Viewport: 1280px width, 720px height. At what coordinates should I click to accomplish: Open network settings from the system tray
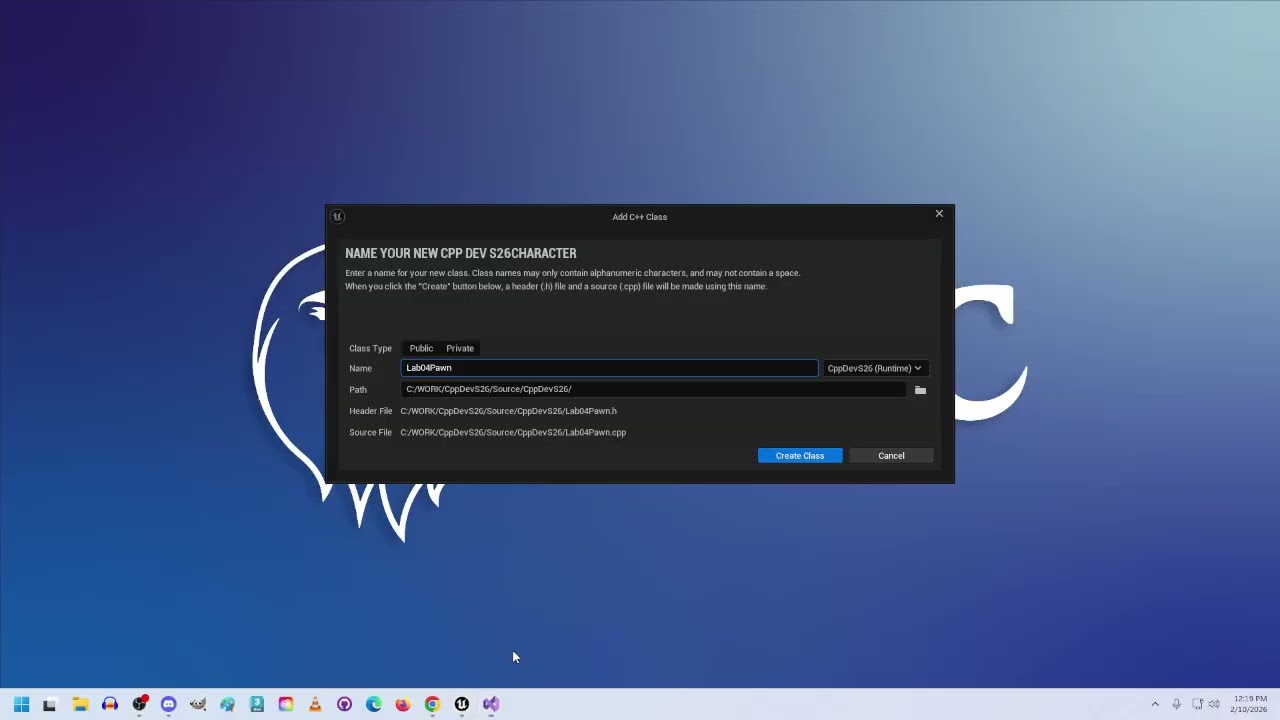(1197, 704)
